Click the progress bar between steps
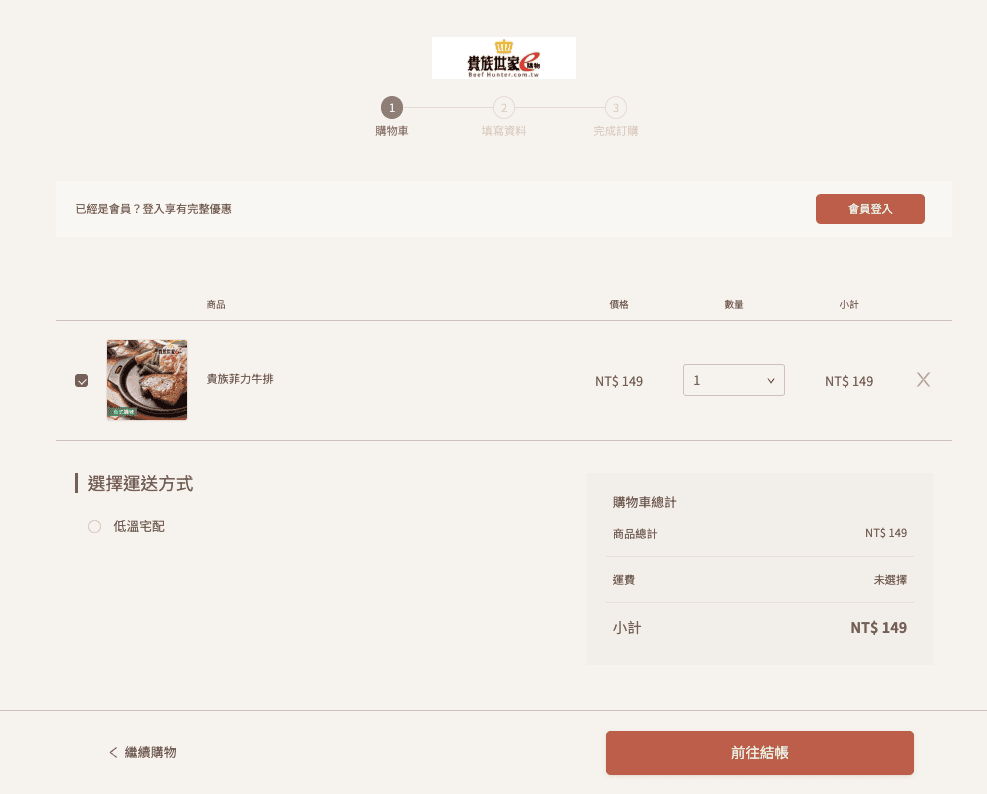This screenshot has width=987, height=794. 448,107
